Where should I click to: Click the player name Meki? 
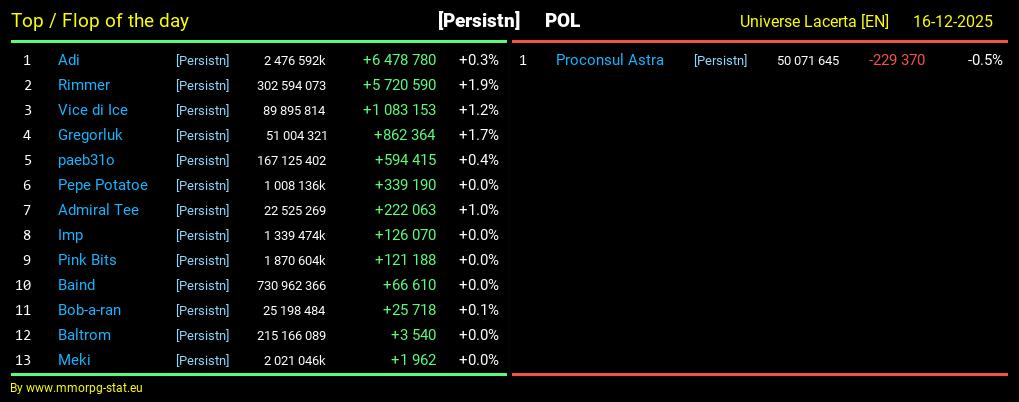tap(74, 360)
